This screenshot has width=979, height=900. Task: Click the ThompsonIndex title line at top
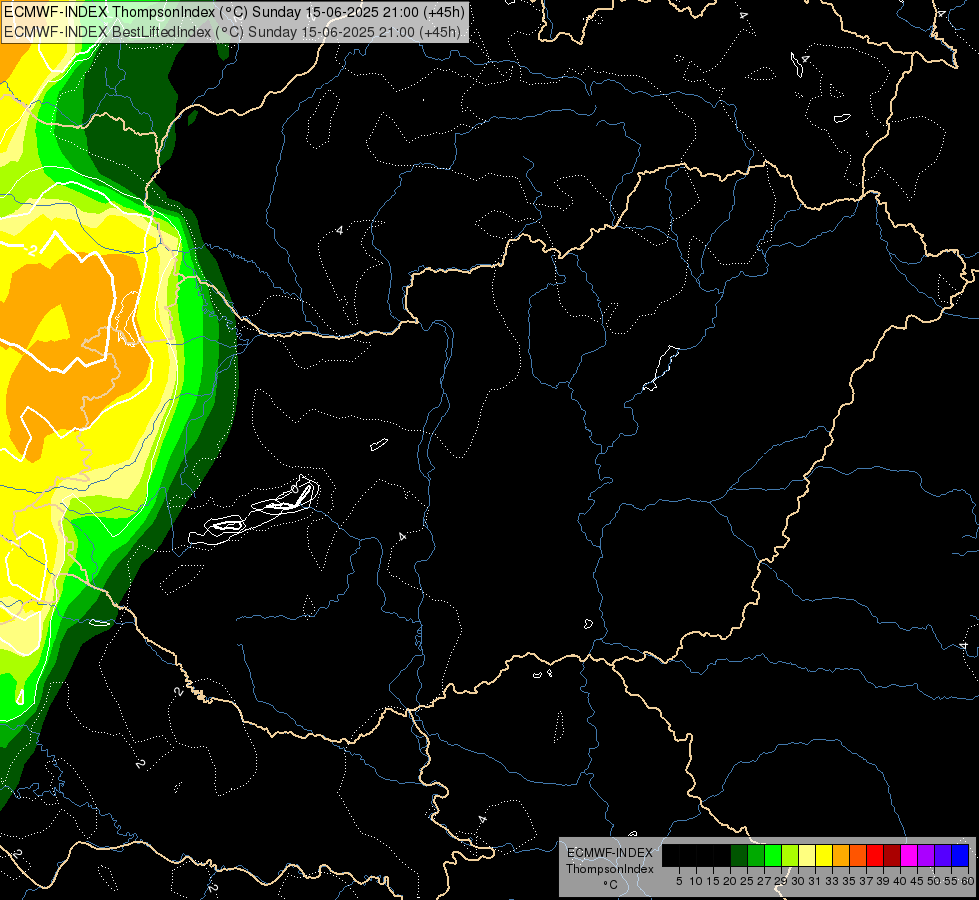[x=234, y=11]
